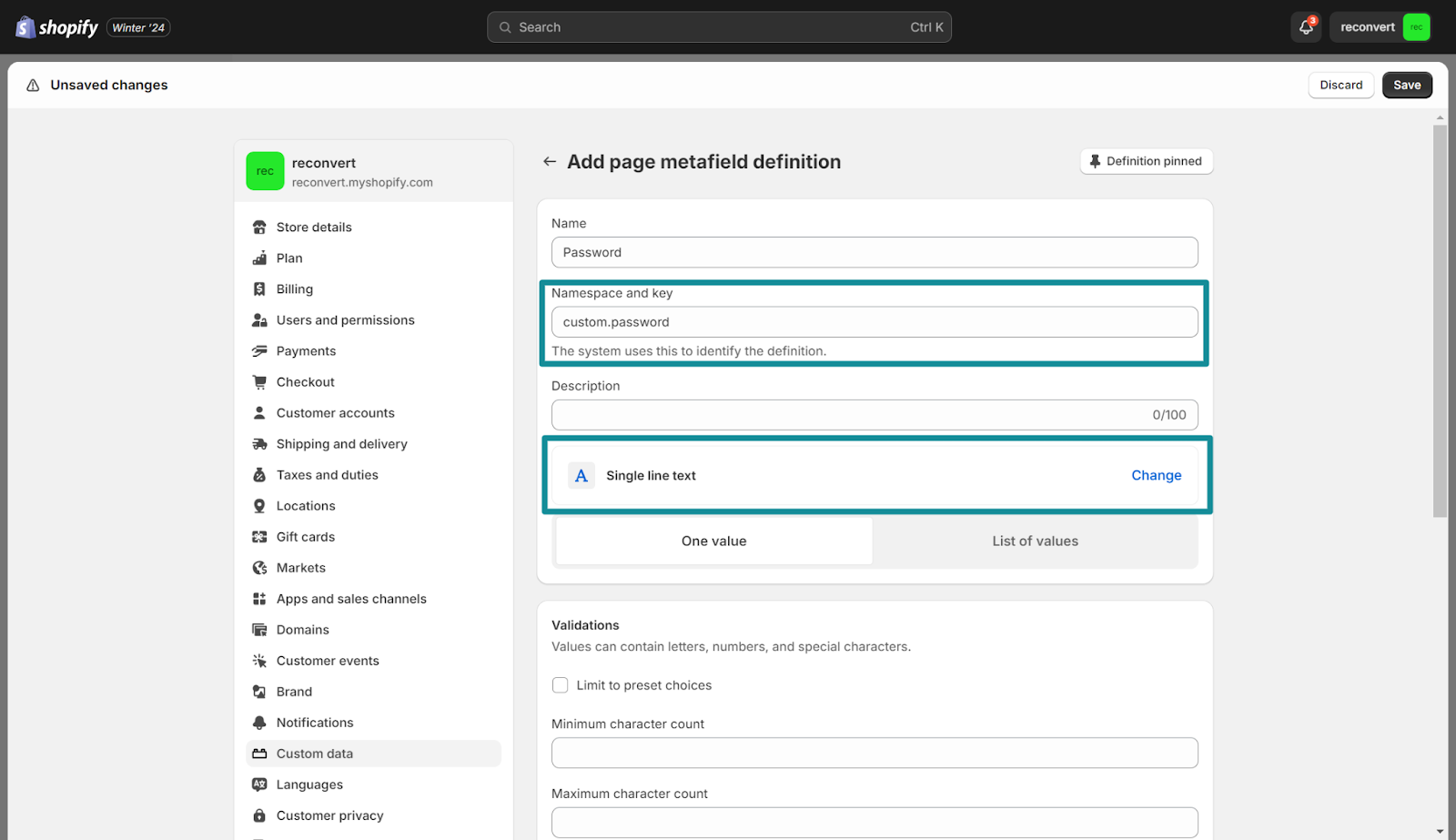The width and height of the screenshot is (1456, 840).
Task: Open Plan settings text
Action: click(289, 258)
